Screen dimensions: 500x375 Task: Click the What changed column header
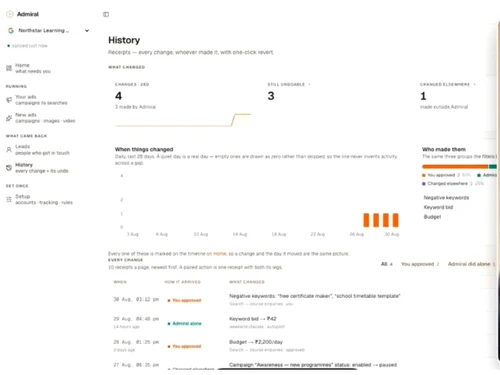pos(247,282)
